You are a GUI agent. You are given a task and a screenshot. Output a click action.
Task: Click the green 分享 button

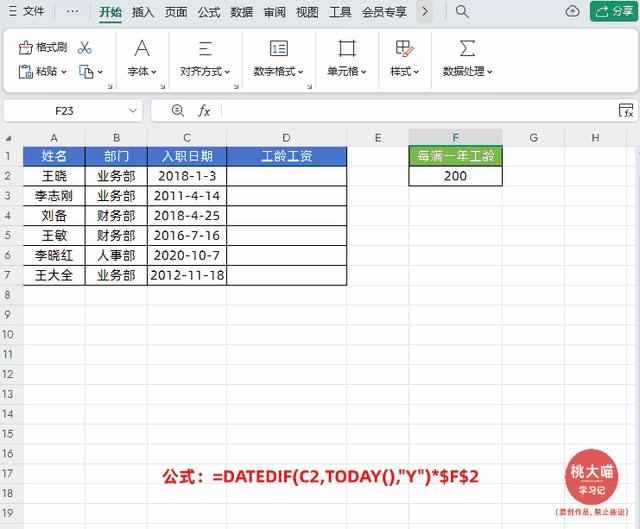(x=613, y=11)
